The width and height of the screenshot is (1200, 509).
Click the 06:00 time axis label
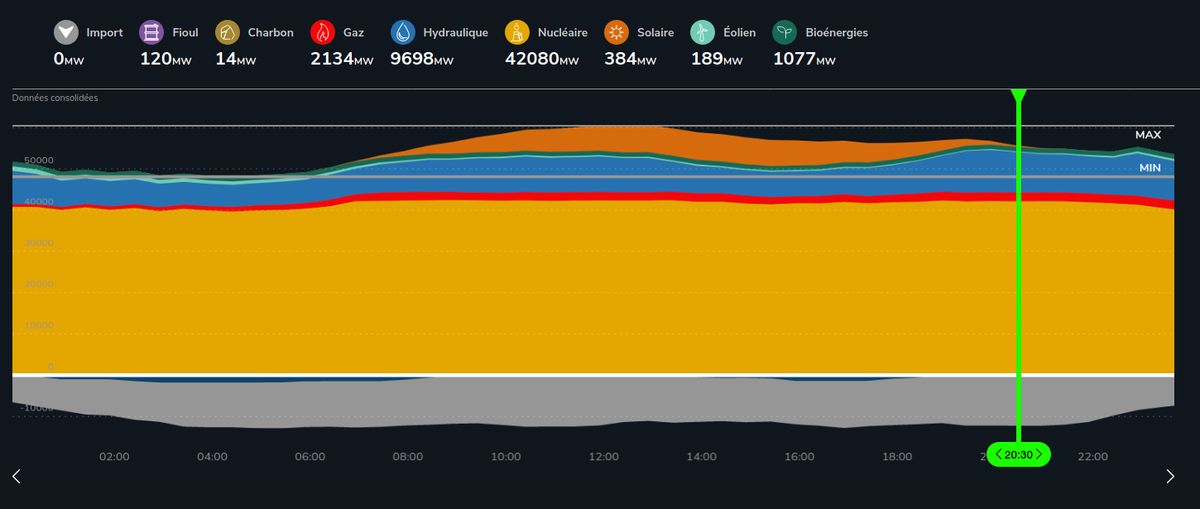[x=310, y=457]
